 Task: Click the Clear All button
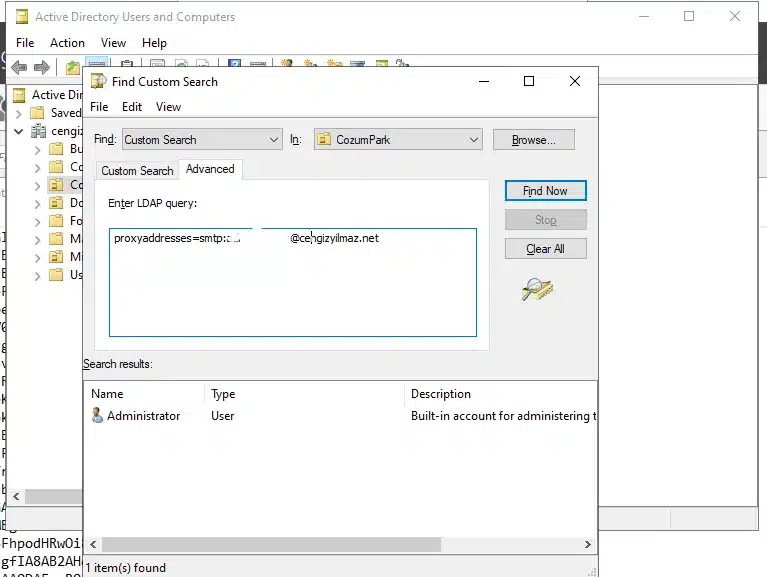point(545,249)
